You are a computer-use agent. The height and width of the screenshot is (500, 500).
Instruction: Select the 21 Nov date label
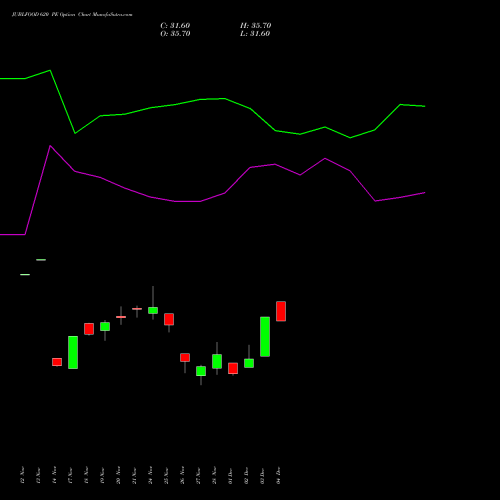point(134,475)
